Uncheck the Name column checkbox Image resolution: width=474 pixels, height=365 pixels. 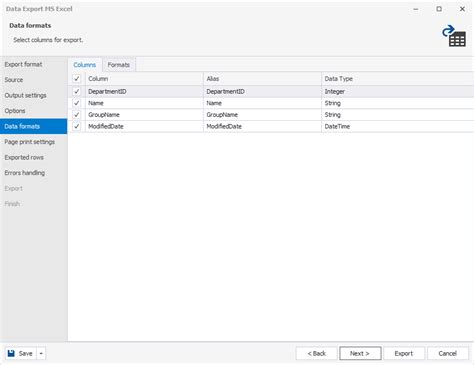pyautogui.click(x=77, y=103)
